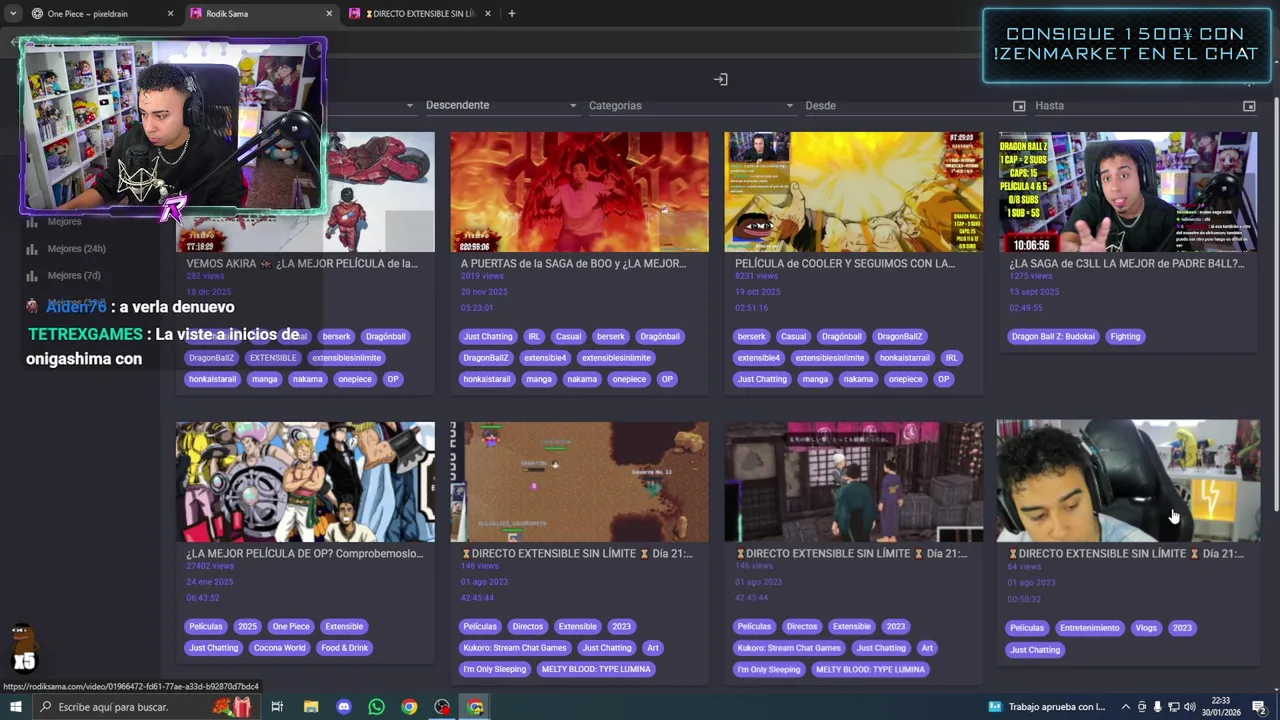Open the Desde calendar picker icon
This screenshot has width=1280, height=720.
[1019, 106]
